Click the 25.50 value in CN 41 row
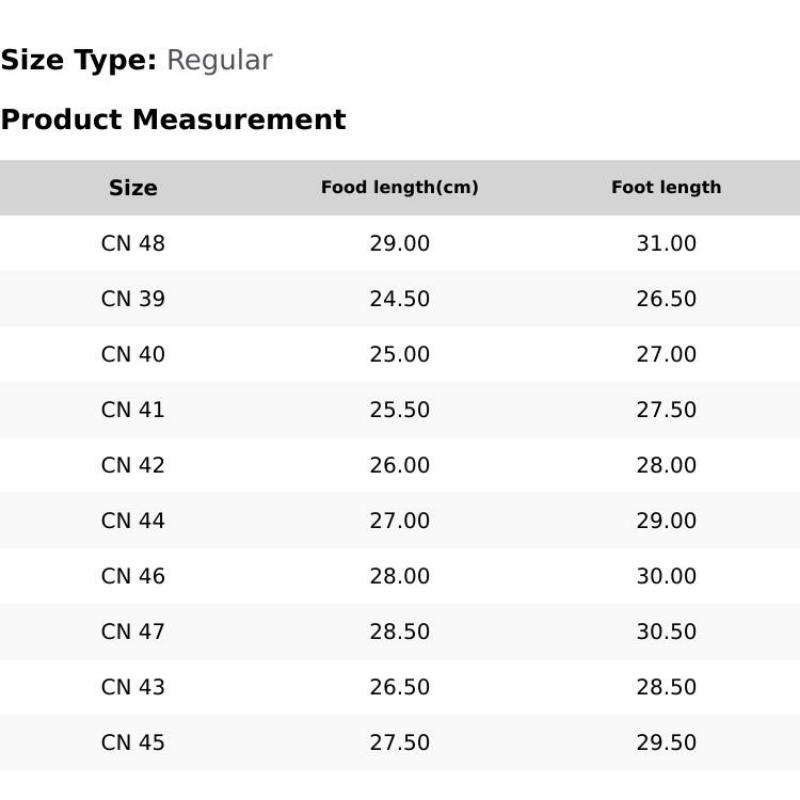This screenshot has width=800, height=800. pyautogui.click(x=399, y=410)
